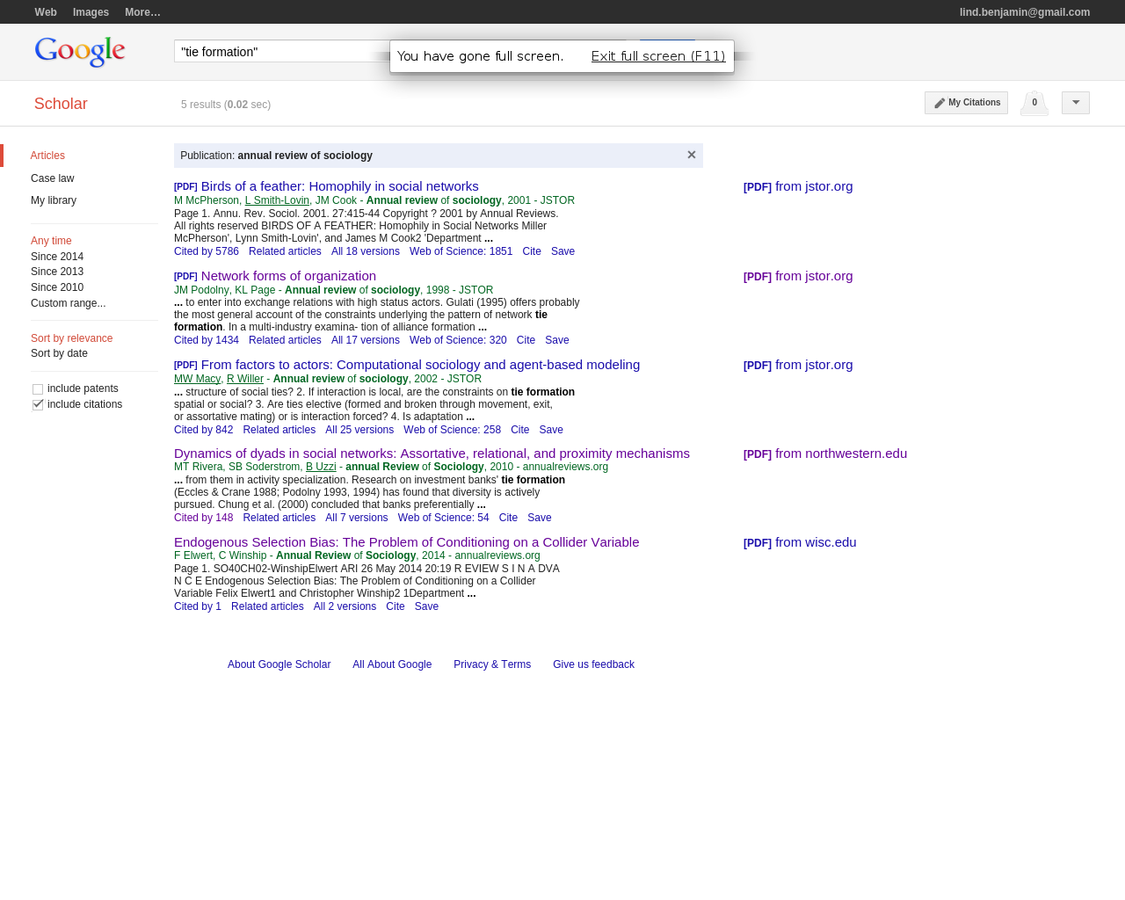This screenshot has width=1125, height=900.
Task: Filter results Since 2014
Action: (x=57, y=256)
